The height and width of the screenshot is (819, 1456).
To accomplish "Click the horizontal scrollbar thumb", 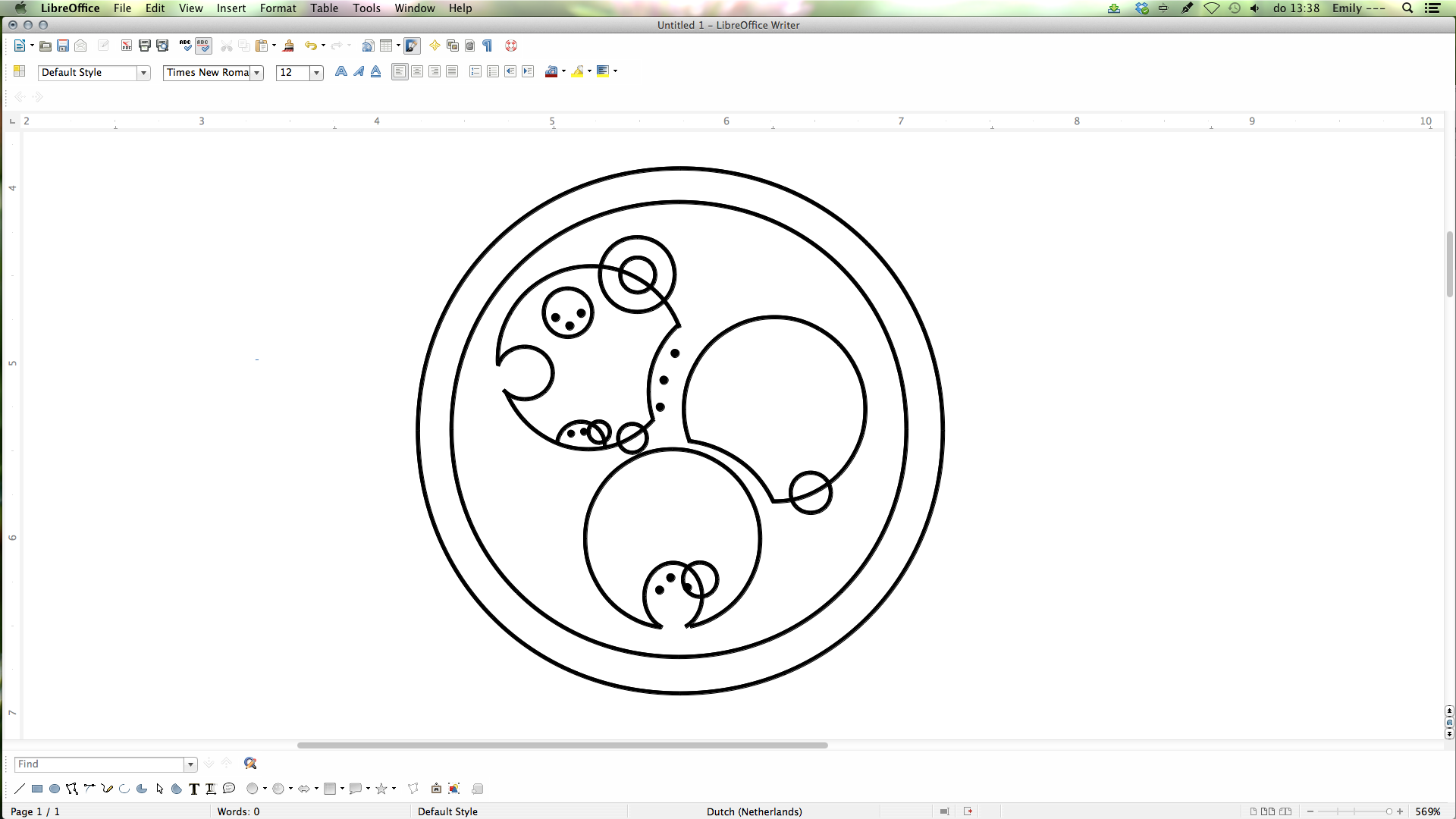I will tap(562, 745).
